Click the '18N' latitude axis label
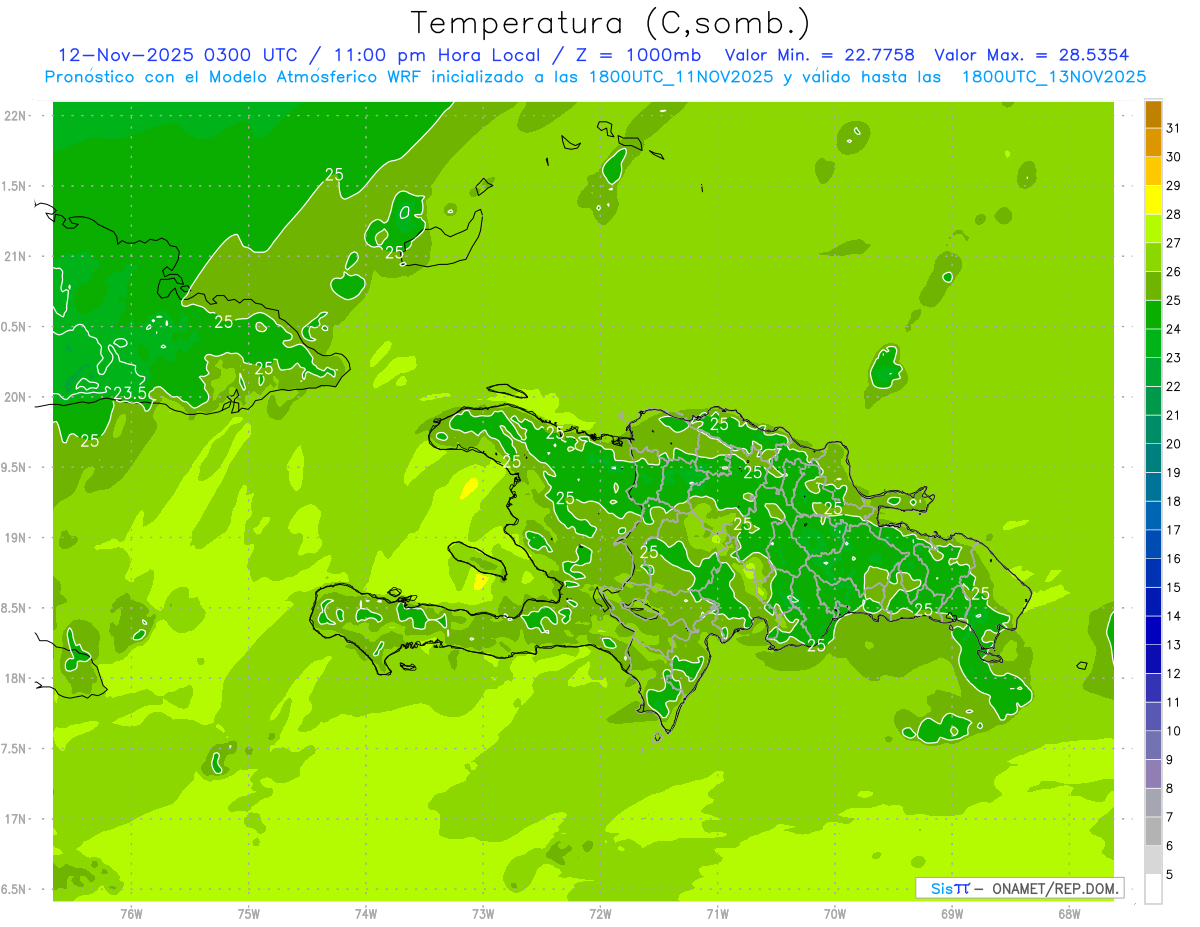1200x927 pixels. [17, 678]
